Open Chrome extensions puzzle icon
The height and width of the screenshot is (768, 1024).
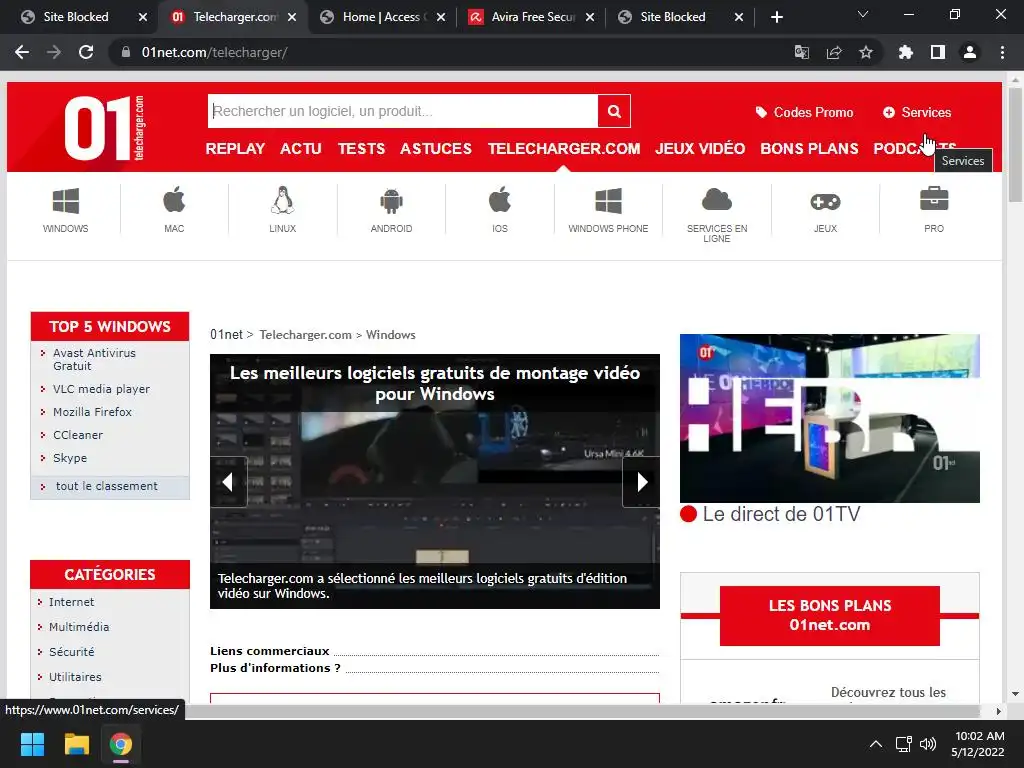[x=906, y=52]
